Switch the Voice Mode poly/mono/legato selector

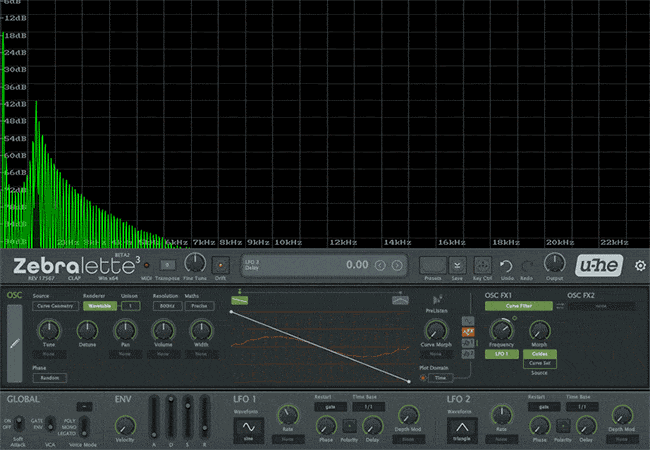[x=83, y=427]
